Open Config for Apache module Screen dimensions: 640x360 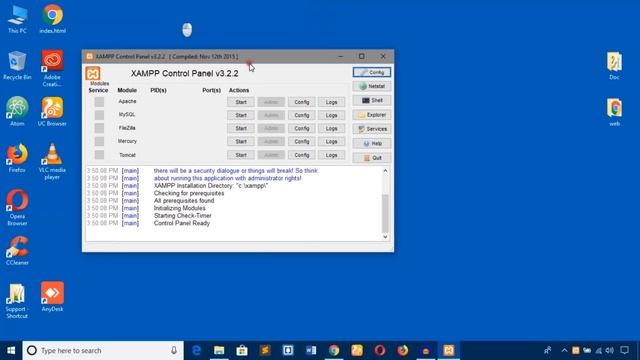click(x=302, y=102)
